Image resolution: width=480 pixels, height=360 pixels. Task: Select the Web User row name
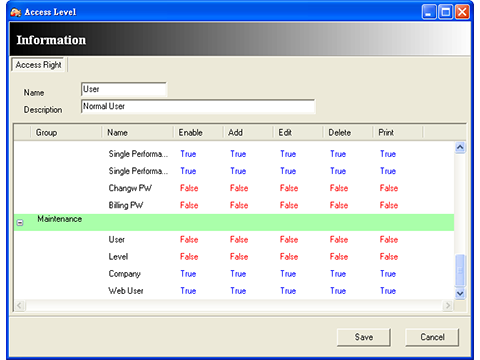[126, 291]
